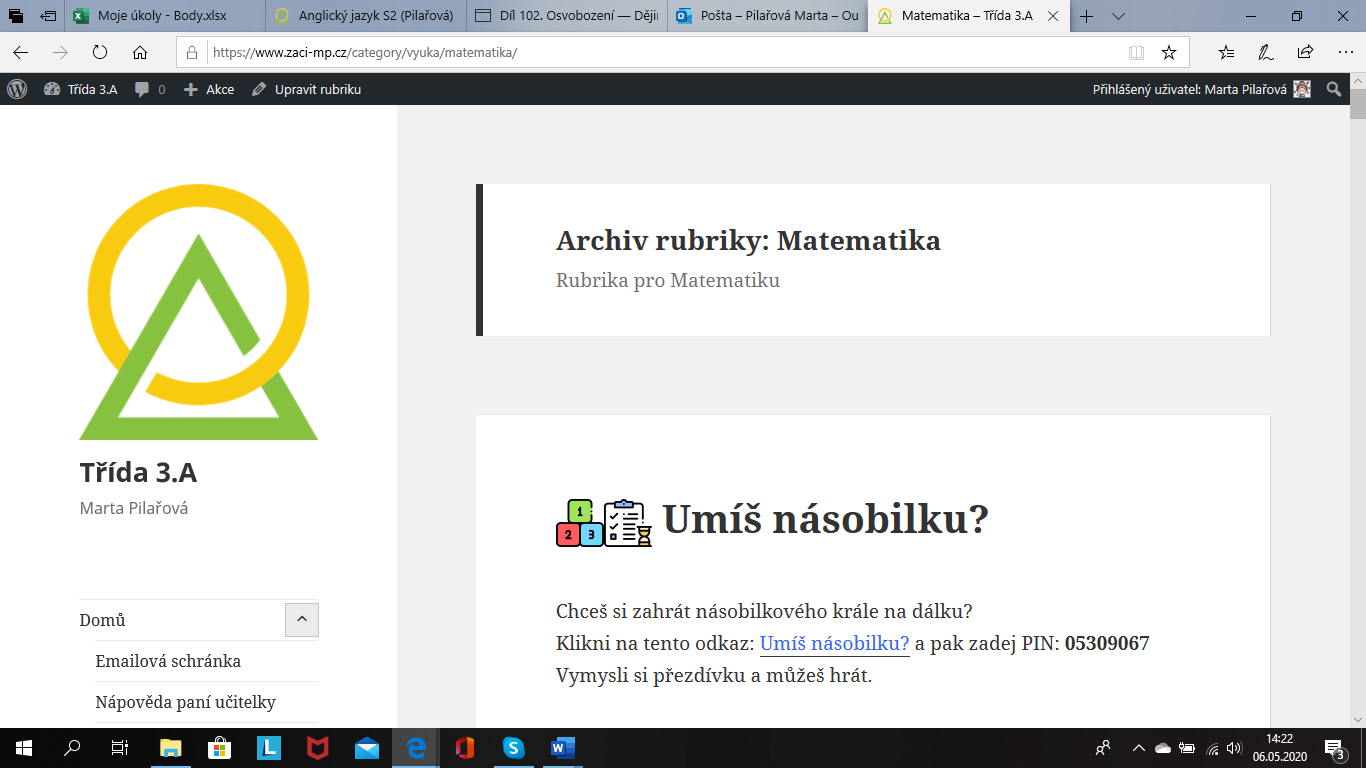
Task: Click the add notes pen icon
Action: [1266, 53]
